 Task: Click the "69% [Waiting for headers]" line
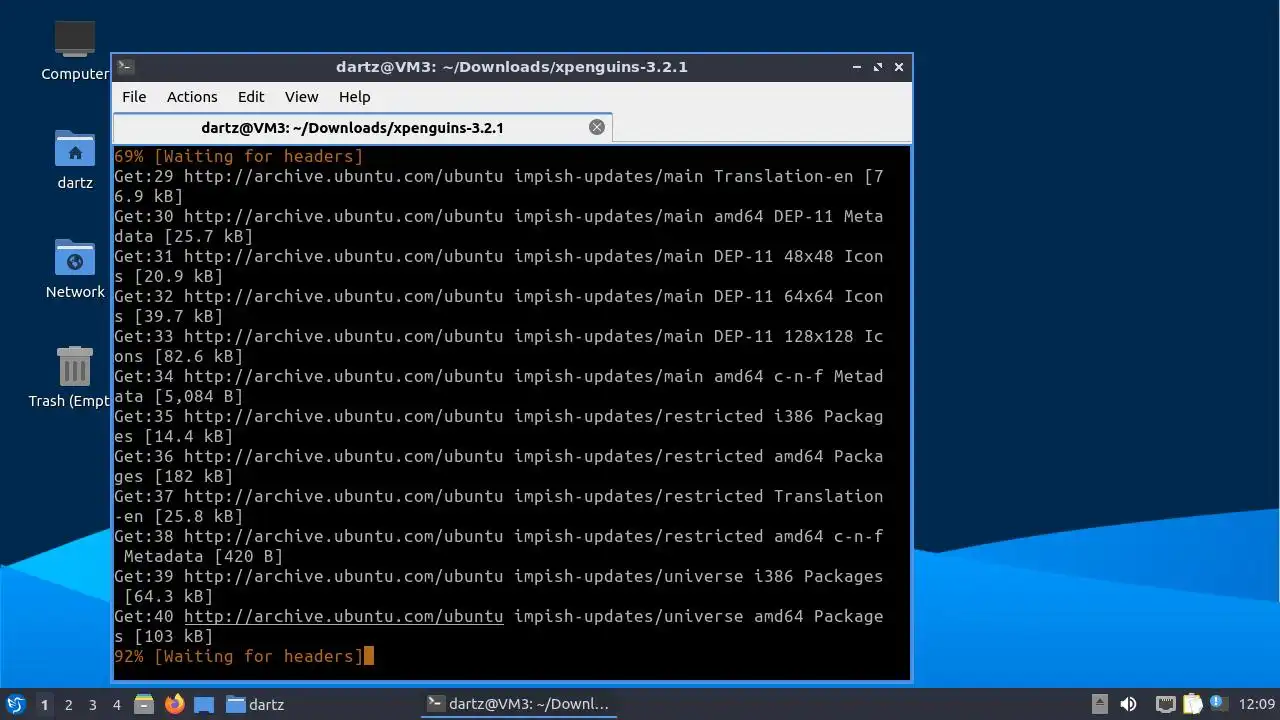(x=239, y=156)
